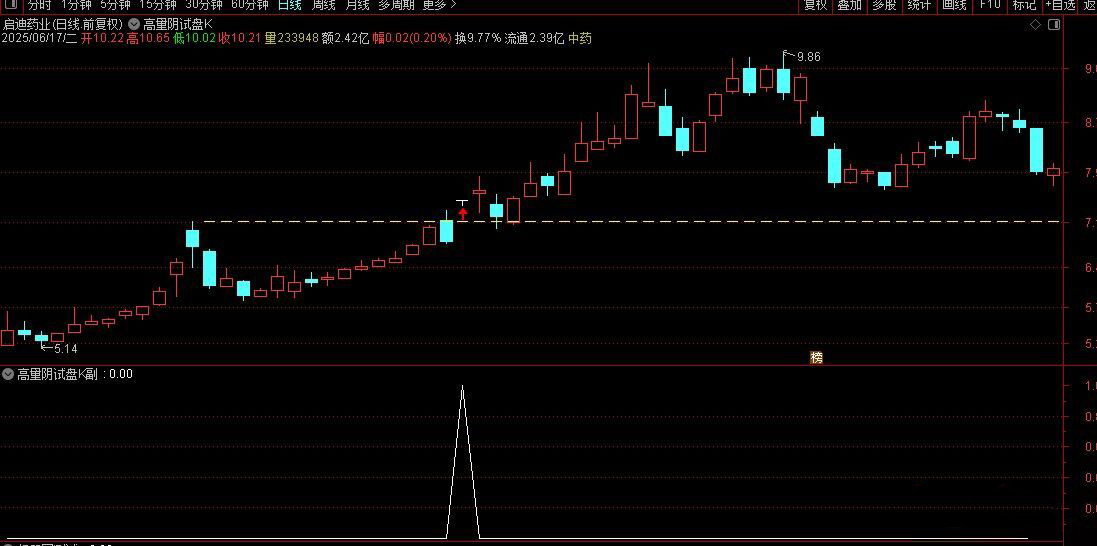The height and width of the screenshot is (546, 1097).
Task: Open the 统计 statistics tool
Action: click(919, 5)
